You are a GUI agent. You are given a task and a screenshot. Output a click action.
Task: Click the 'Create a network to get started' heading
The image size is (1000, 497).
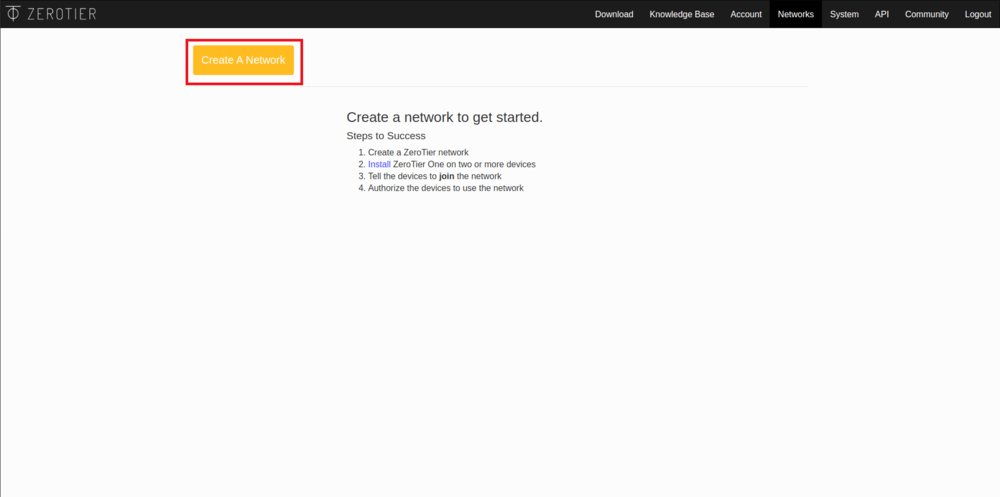click(444, 117)
